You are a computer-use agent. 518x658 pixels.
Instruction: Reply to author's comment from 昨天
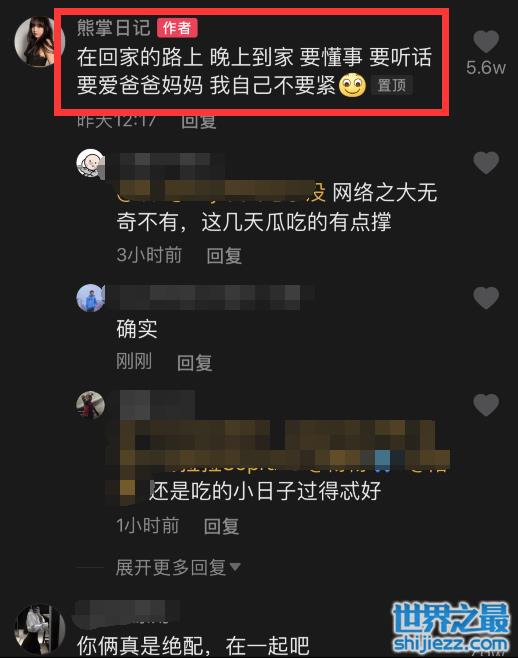click(199, 122)
